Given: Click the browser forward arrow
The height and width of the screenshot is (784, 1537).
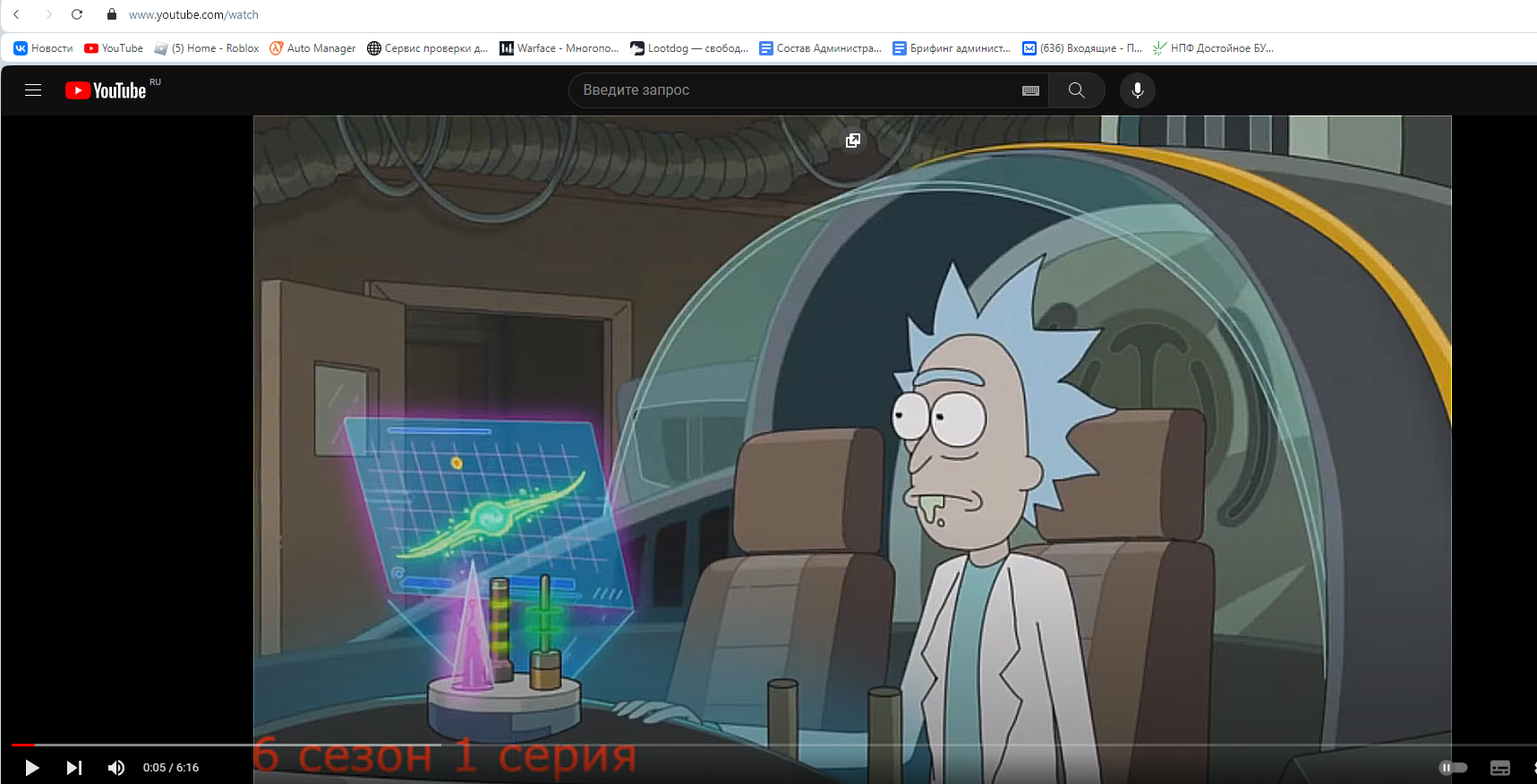Looking at the screenshot, I should coord(48,14).
